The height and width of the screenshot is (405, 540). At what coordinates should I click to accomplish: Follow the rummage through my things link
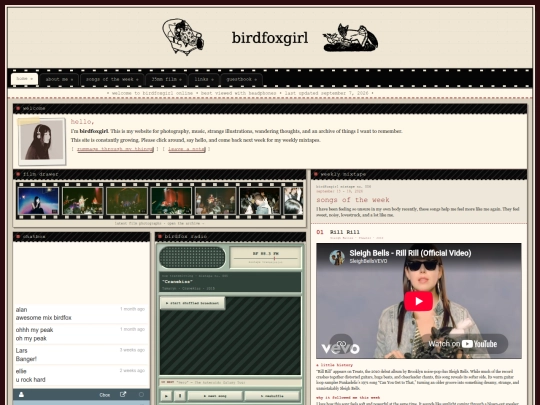115,149
